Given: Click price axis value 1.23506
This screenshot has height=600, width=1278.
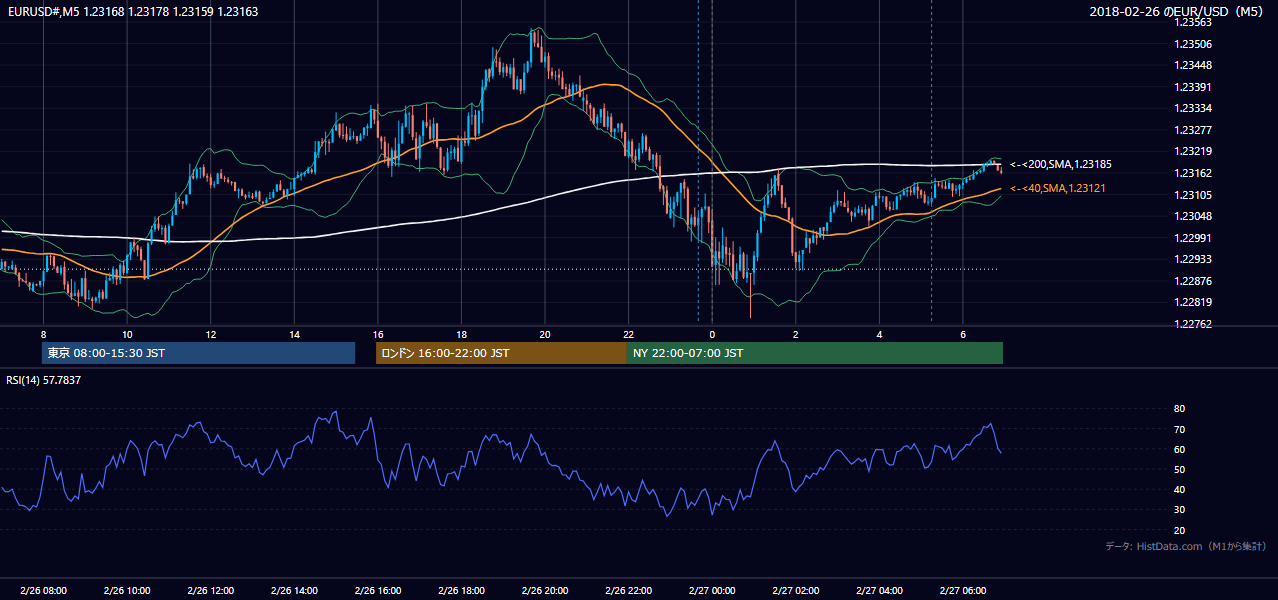Looking at the screenshot, I should tap(1192, 44).
